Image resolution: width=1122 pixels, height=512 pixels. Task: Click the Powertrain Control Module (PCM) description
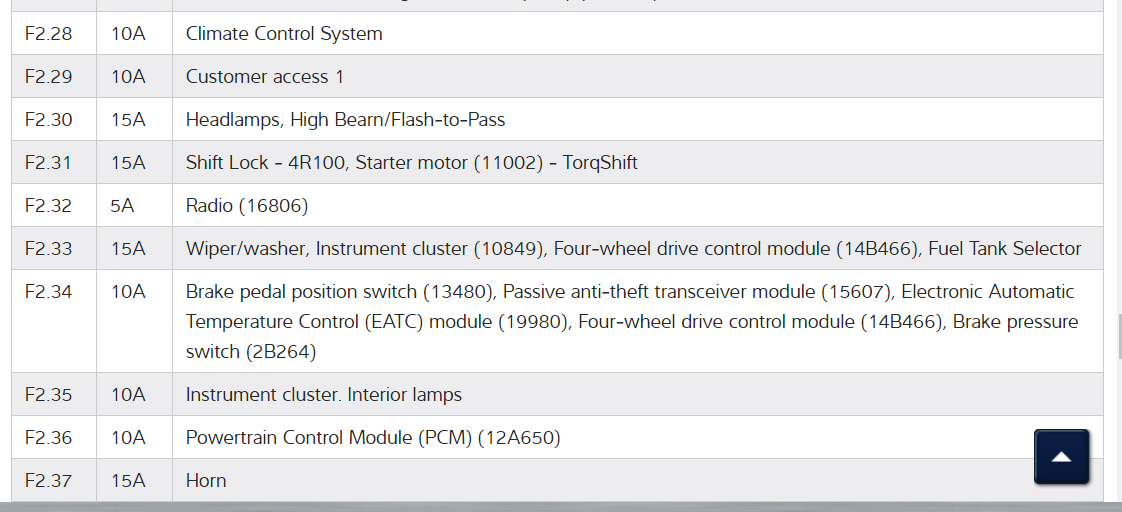tap(373, 438)
